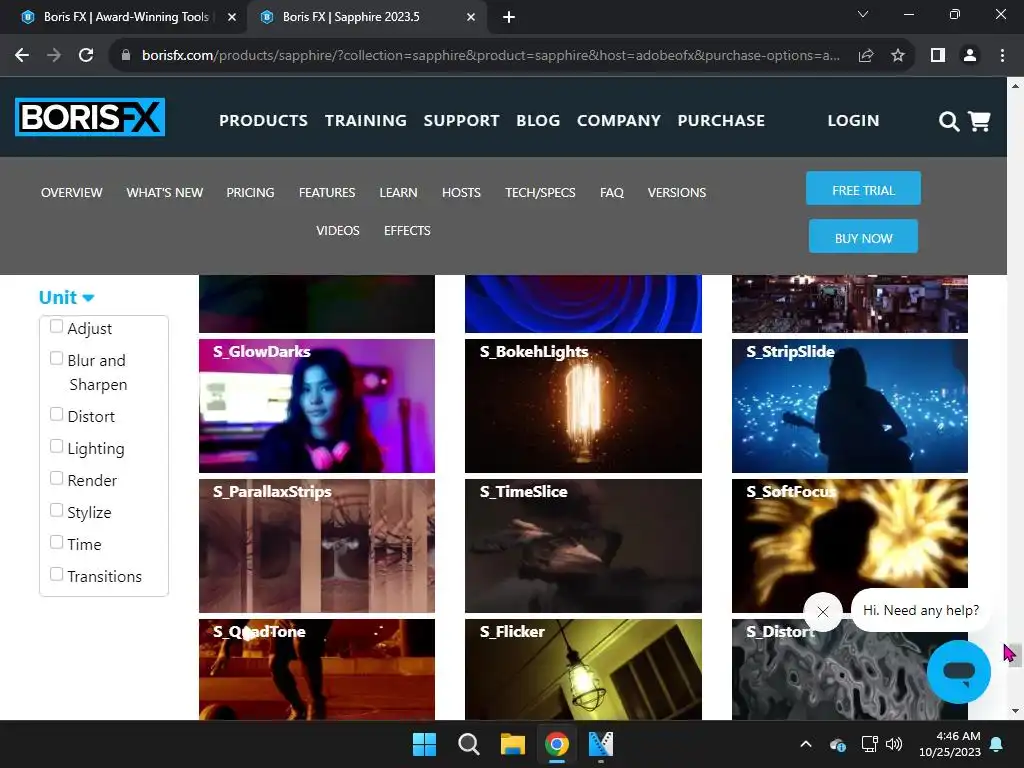Open the OVERVIEW section link
The height and width of the screenshot is (768, 1024).
click(x=71, y=193)
